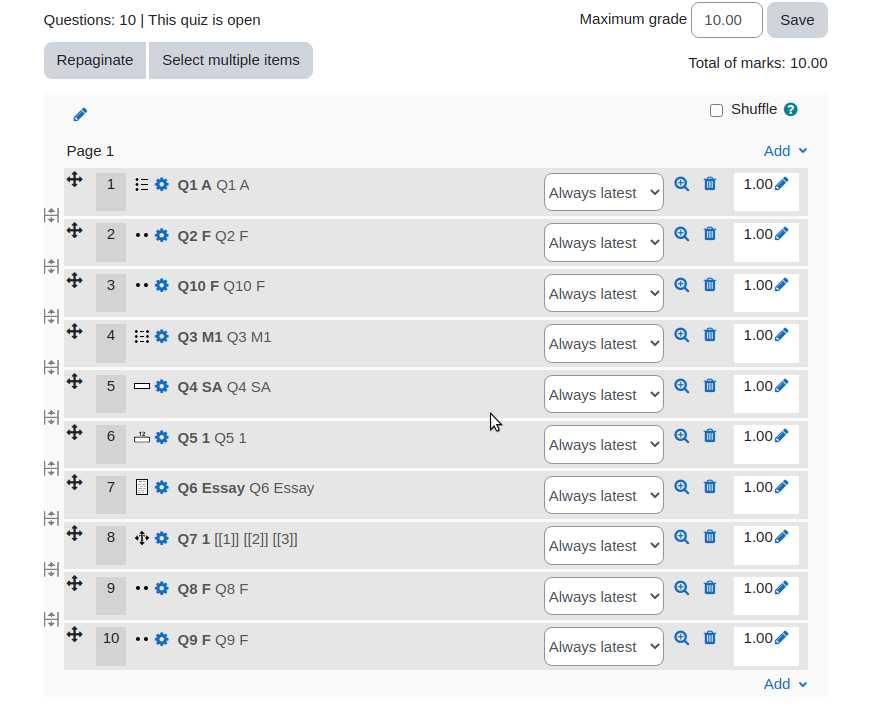
Task: Delete question Q8 F with trash icon
Action: point(710,588)
